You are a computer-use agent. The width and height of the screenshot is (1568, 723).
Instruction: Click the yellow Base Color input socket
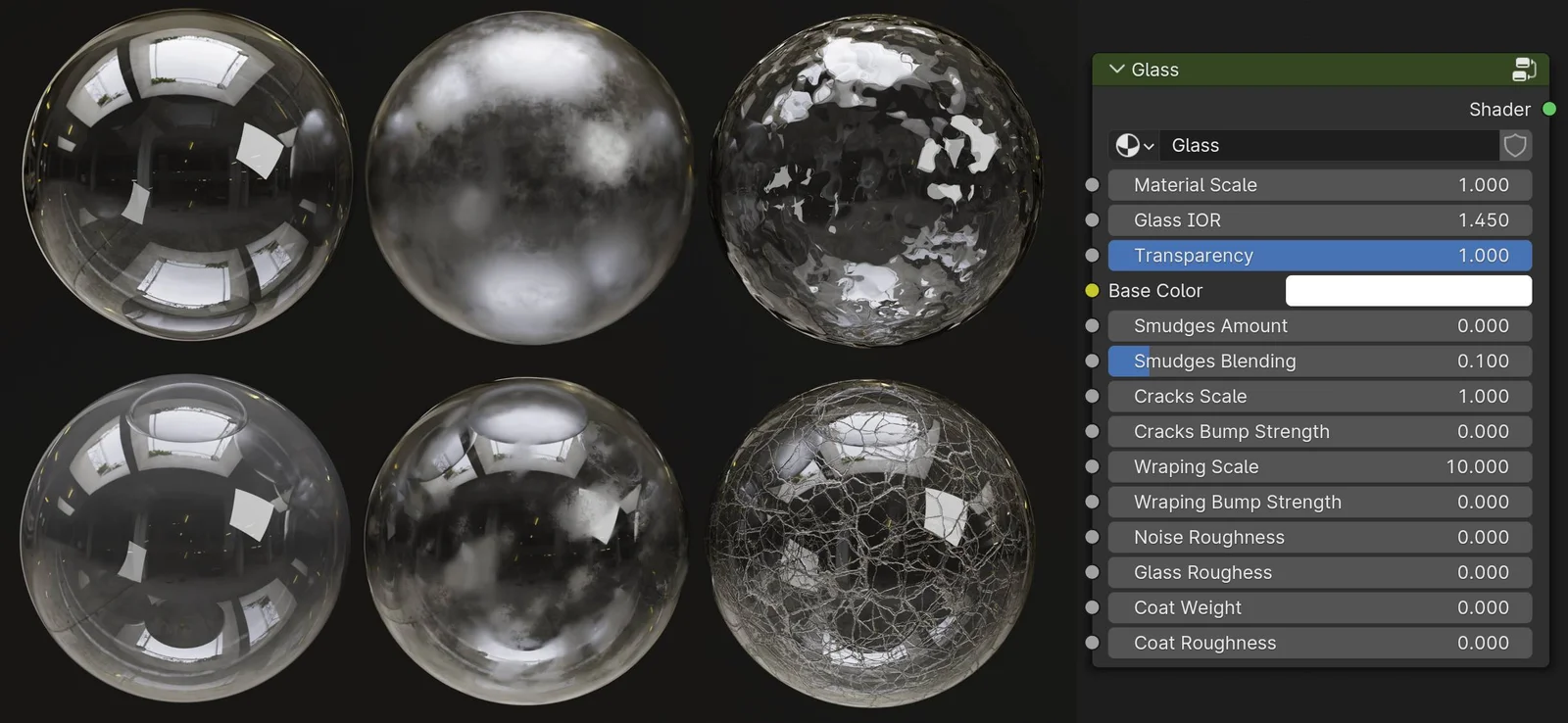(1092, 291)
